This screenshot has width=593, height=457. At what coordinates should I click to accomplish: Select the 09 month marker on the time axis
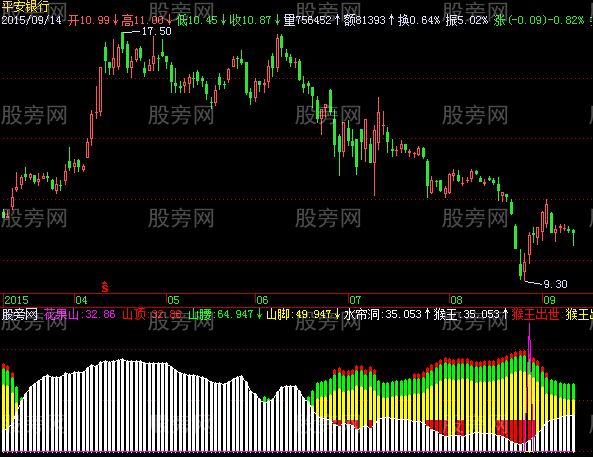pos(549,300)
